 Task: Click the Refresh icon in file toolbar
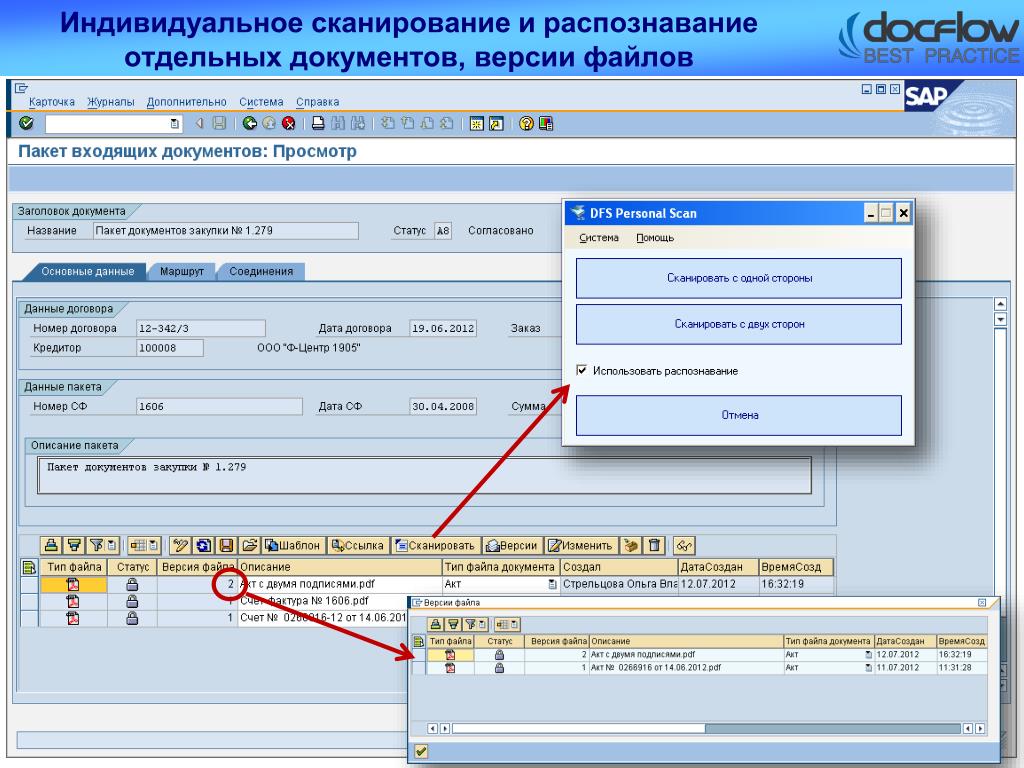click(204, 545)
